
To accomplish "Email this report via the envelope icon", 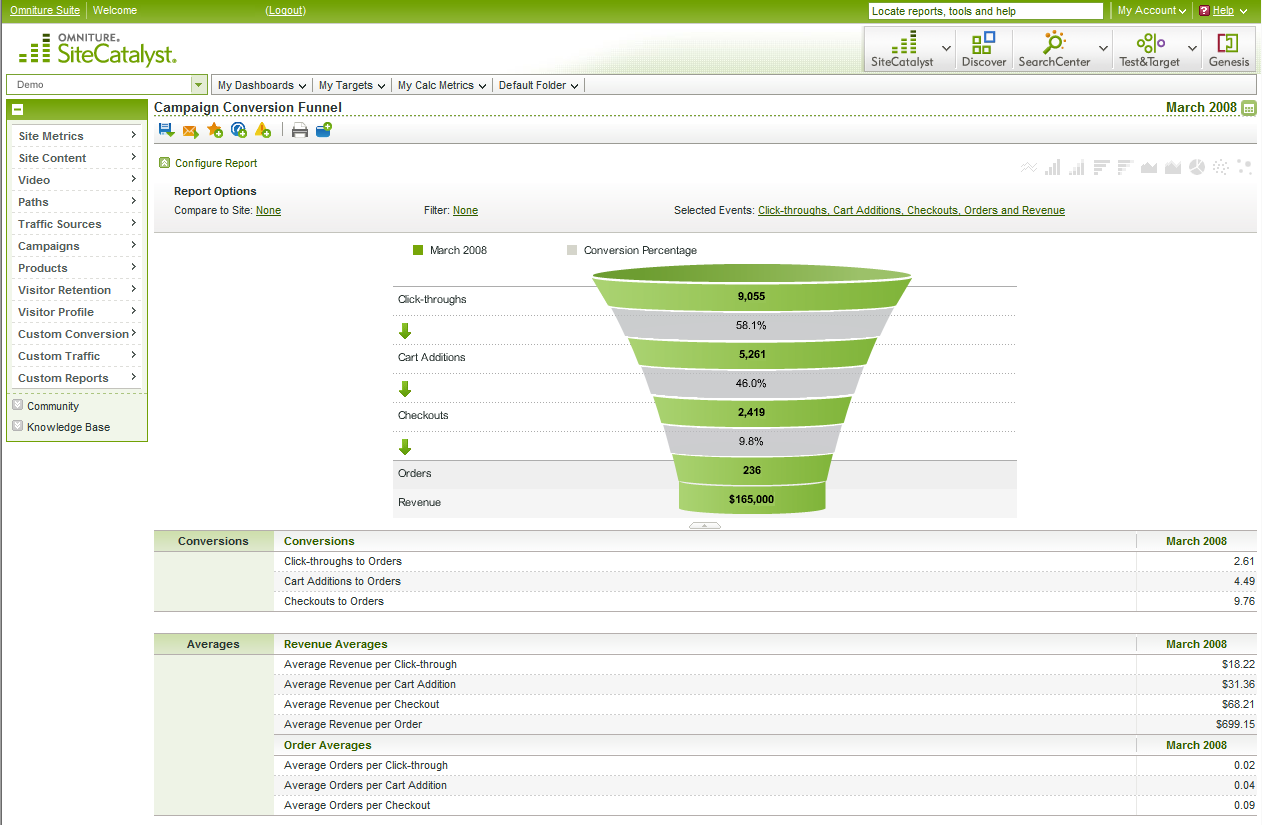I will [x=191, y=129].
